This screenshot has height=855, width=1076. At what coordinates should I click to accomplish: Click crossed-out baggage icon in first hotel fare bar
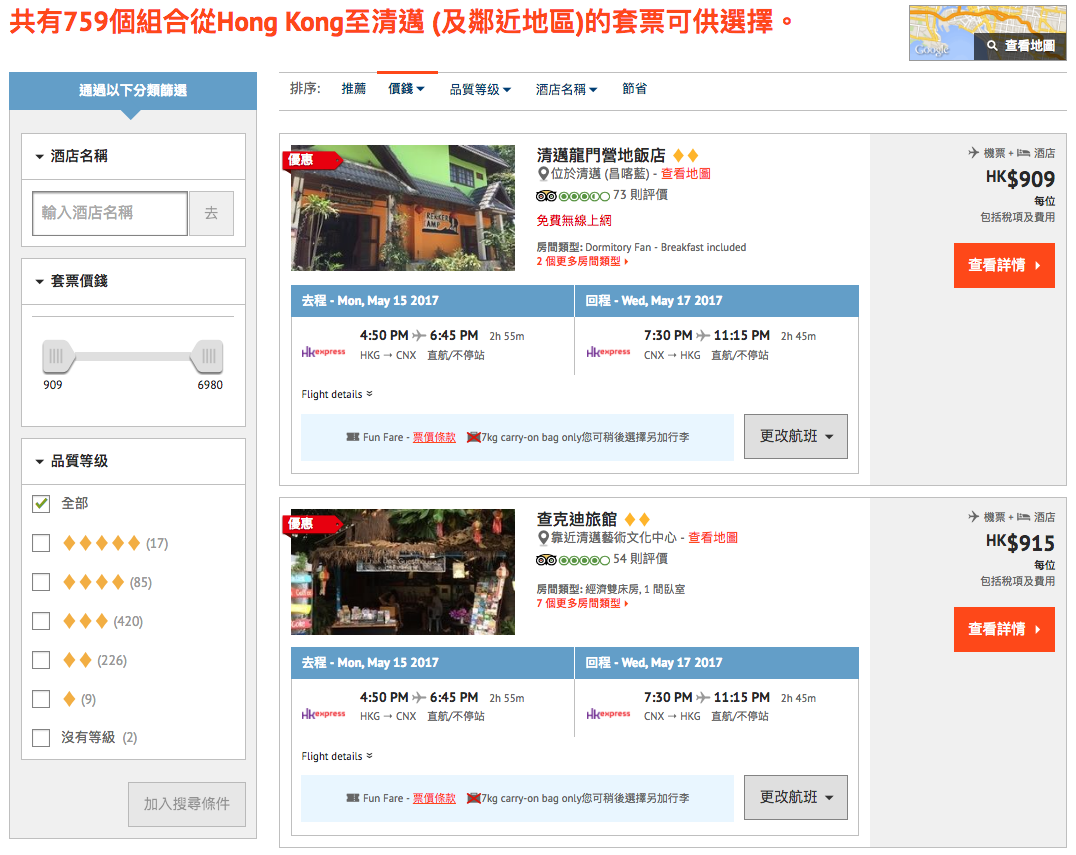tap(473, 437)
